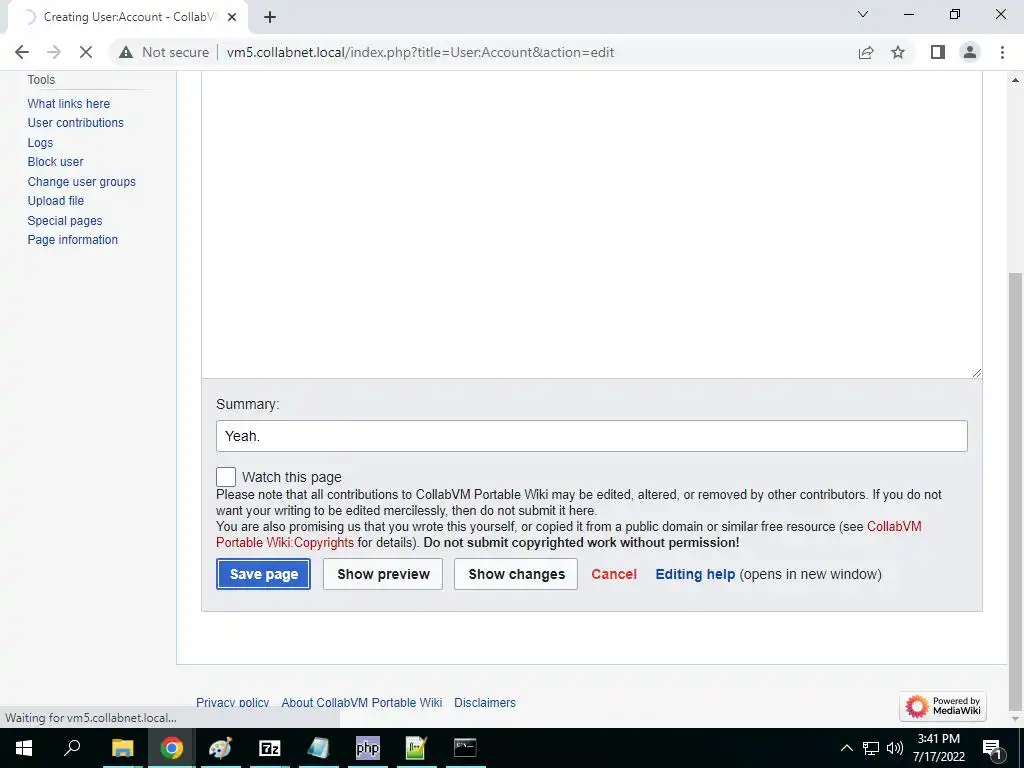Image resolution: width=1024 pixels, height=768 pixels.
Task: Click the Save page button
Action: pyautogui.click(x=263, y=574)
